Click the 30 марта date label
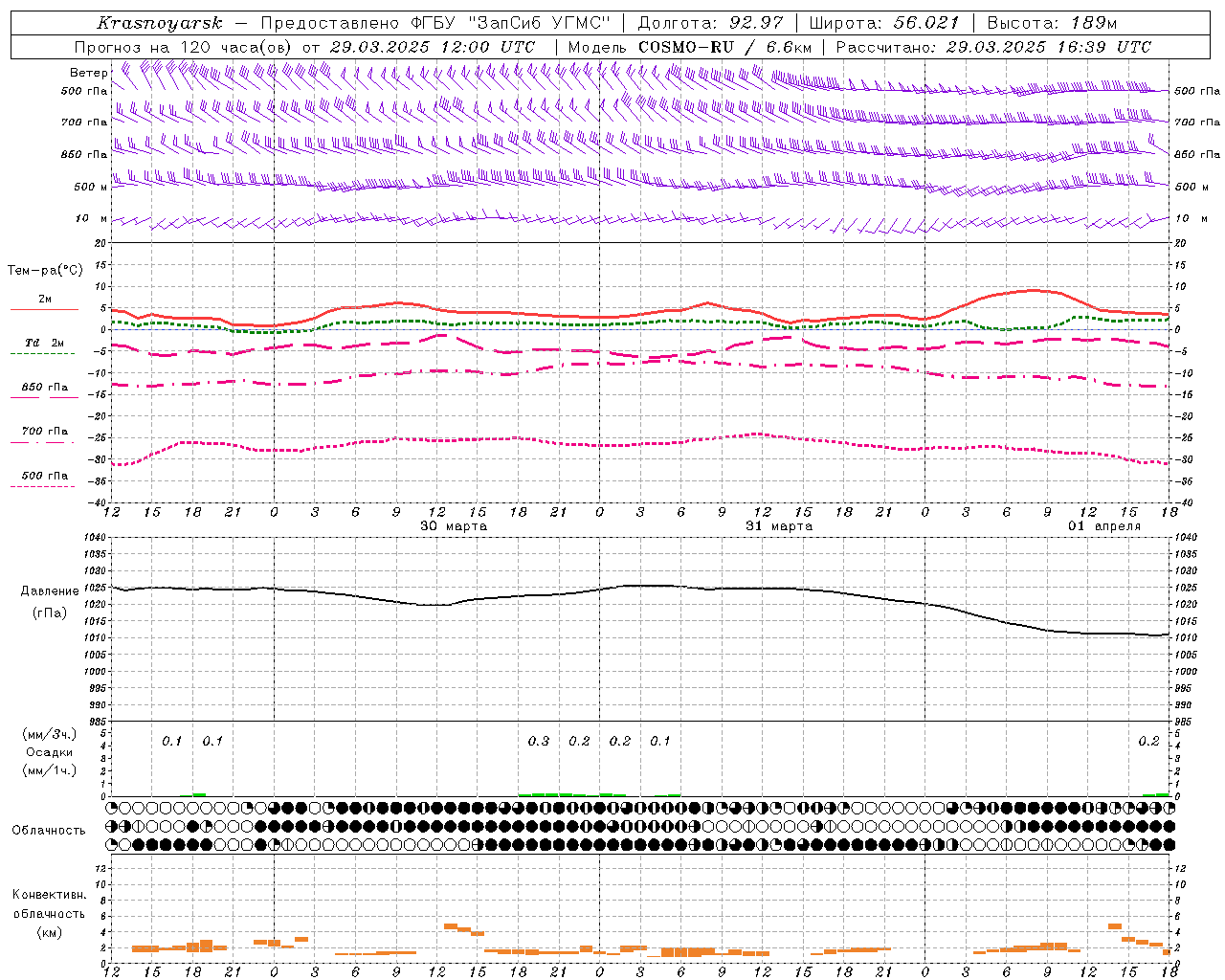This screenshot has height=980, width=1225. coord(454,526)
